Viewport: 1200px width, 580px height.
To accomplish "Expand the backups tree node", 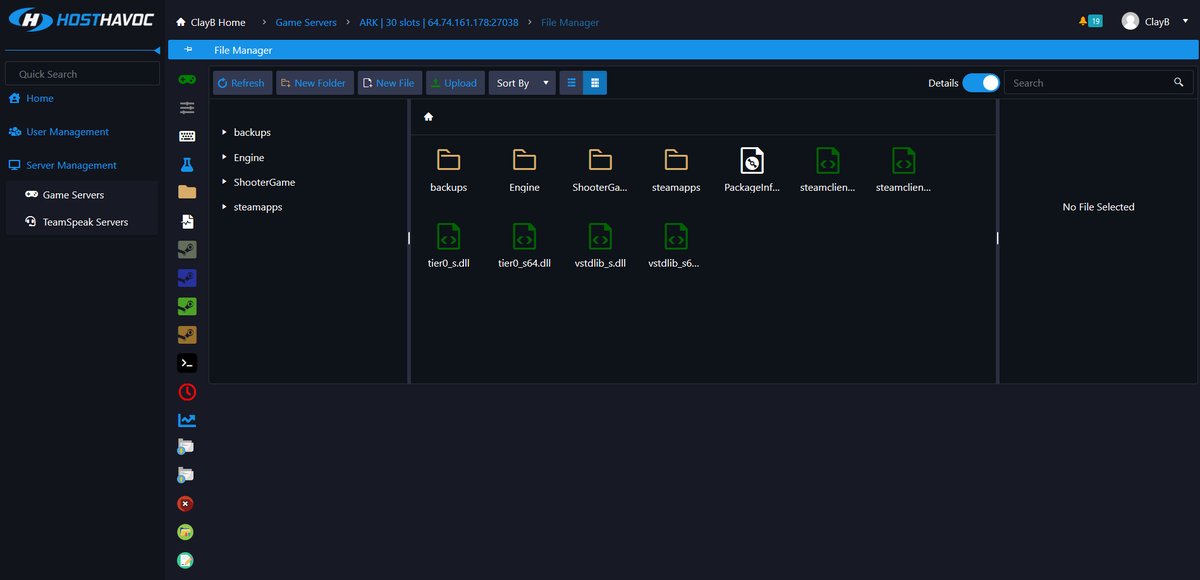I will (224, 132).
